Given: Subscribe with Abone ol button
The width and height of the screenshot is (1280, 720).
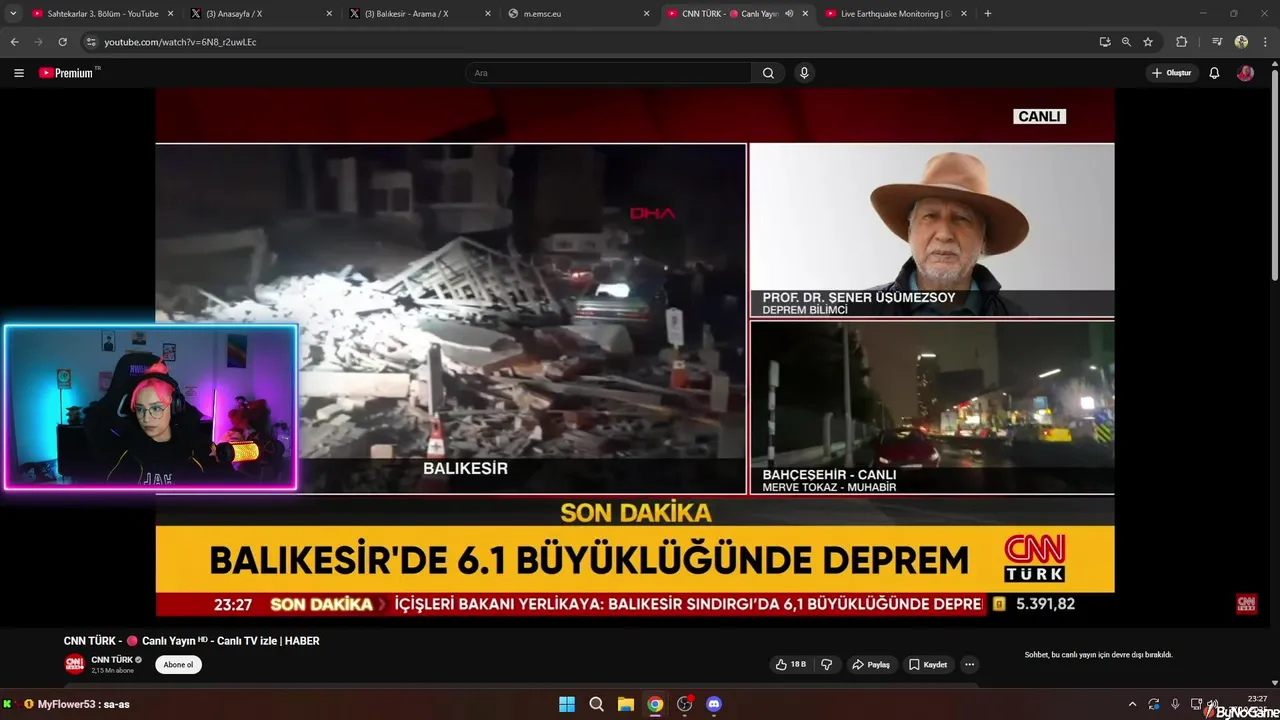Looking at the screenshot, I should click(x=178, y=665).
